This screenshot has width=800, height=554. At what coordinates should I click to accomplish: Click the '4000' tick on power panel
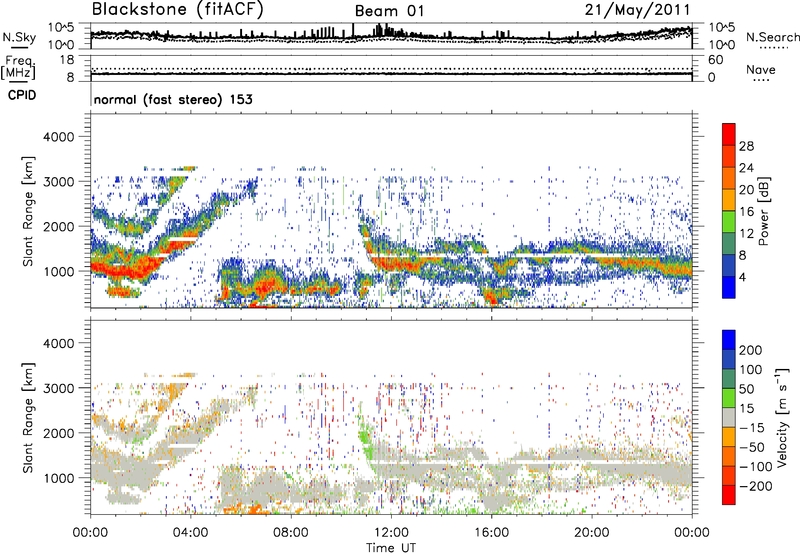[58, 137]
